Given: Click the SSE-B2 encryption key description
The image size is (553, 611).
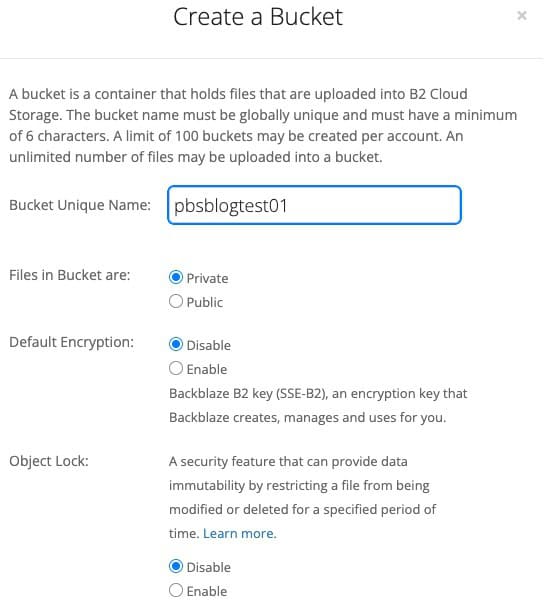Looking at the screenshot, I should [x=318, y=406].
